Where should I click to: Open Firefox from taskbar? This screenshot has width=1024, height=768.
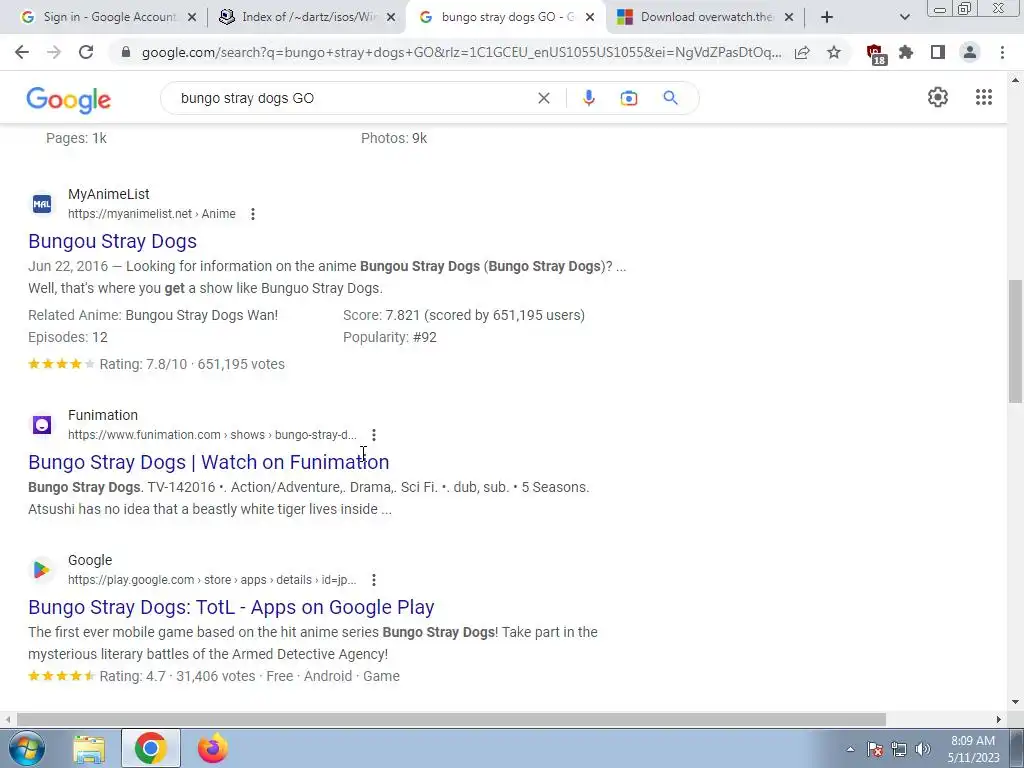[x=213, y=748]
